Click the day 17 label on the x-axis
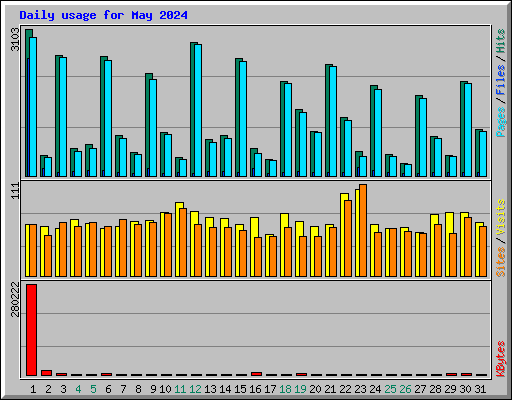The width and height of the screenshot is (512, 400). tap(270, 389)
